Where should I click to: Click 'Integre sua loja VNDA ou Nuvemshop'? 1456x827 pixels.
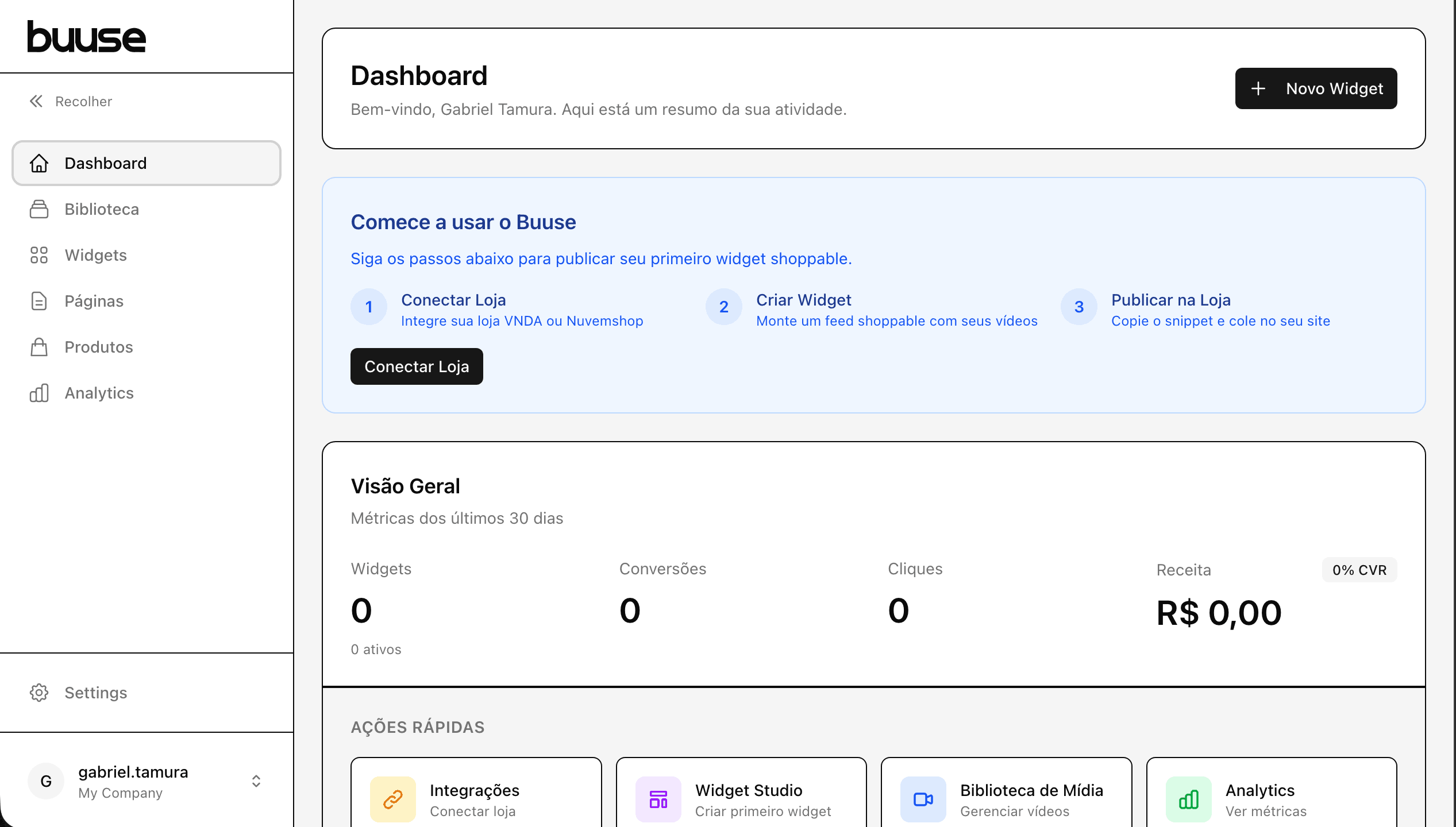[522, 321]
